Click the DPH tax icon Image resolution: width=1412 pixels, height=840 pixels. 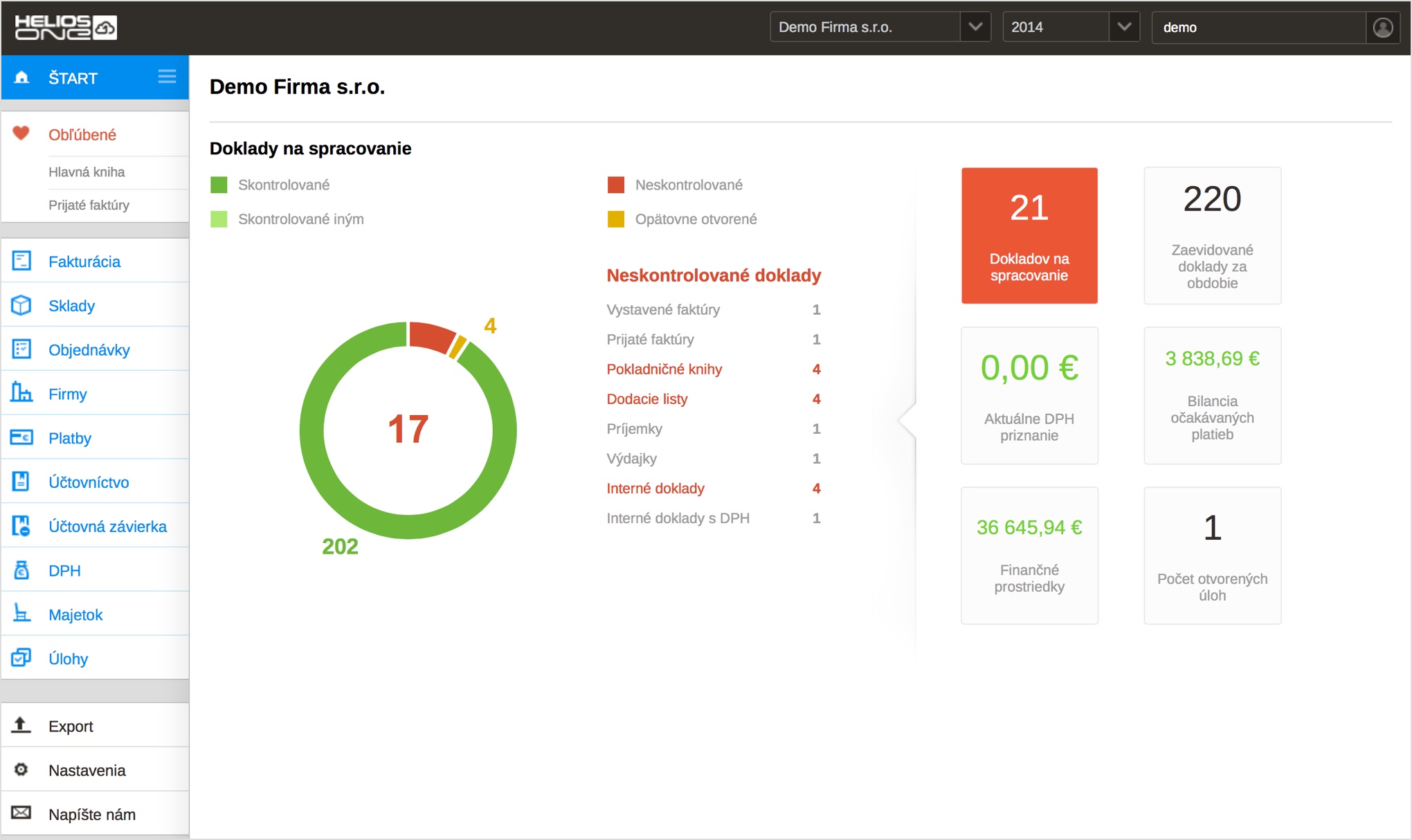[x=21, y=570]
